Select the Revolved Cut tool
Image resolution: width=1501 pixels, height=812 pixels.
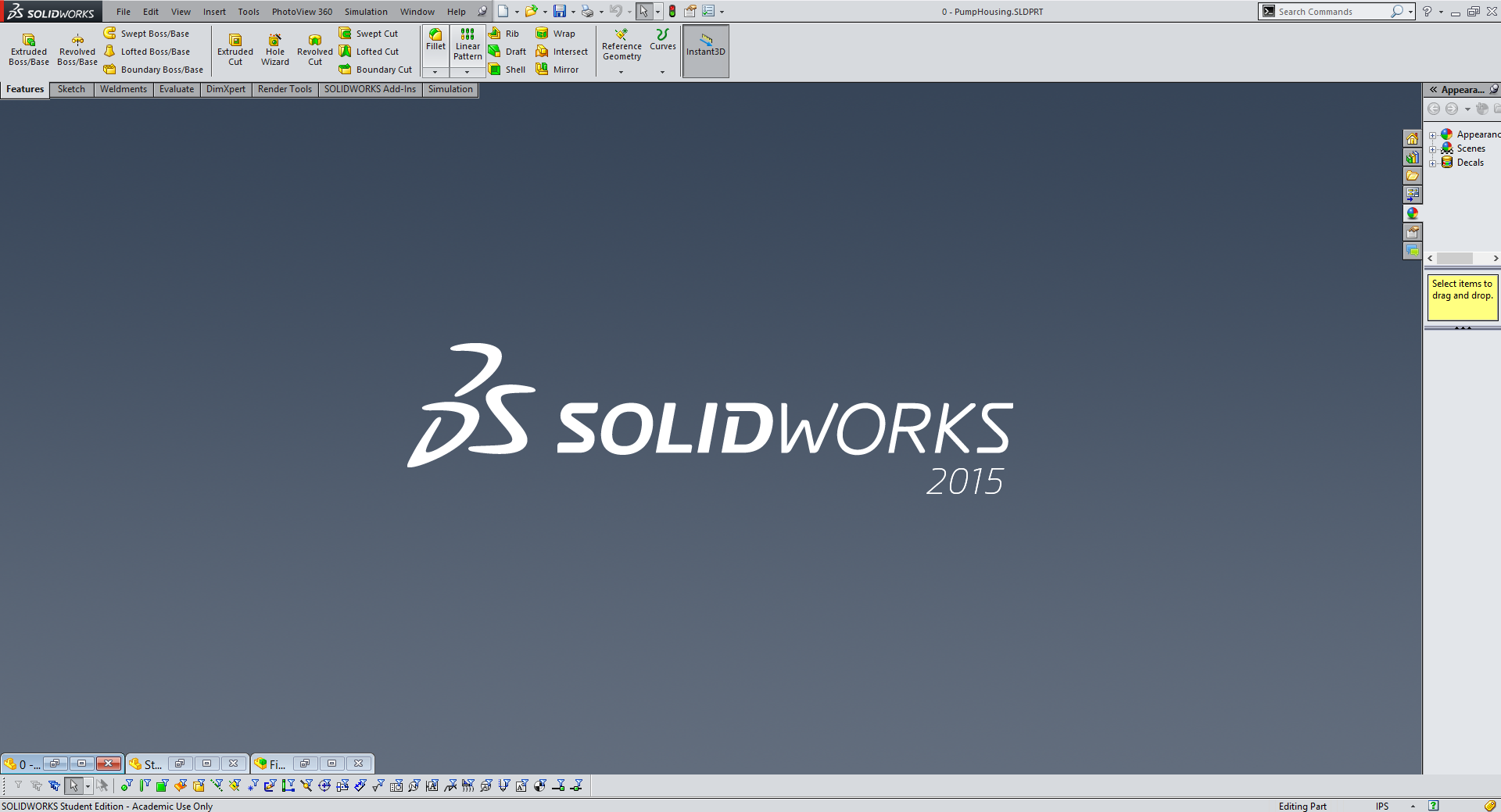(315, 50)
